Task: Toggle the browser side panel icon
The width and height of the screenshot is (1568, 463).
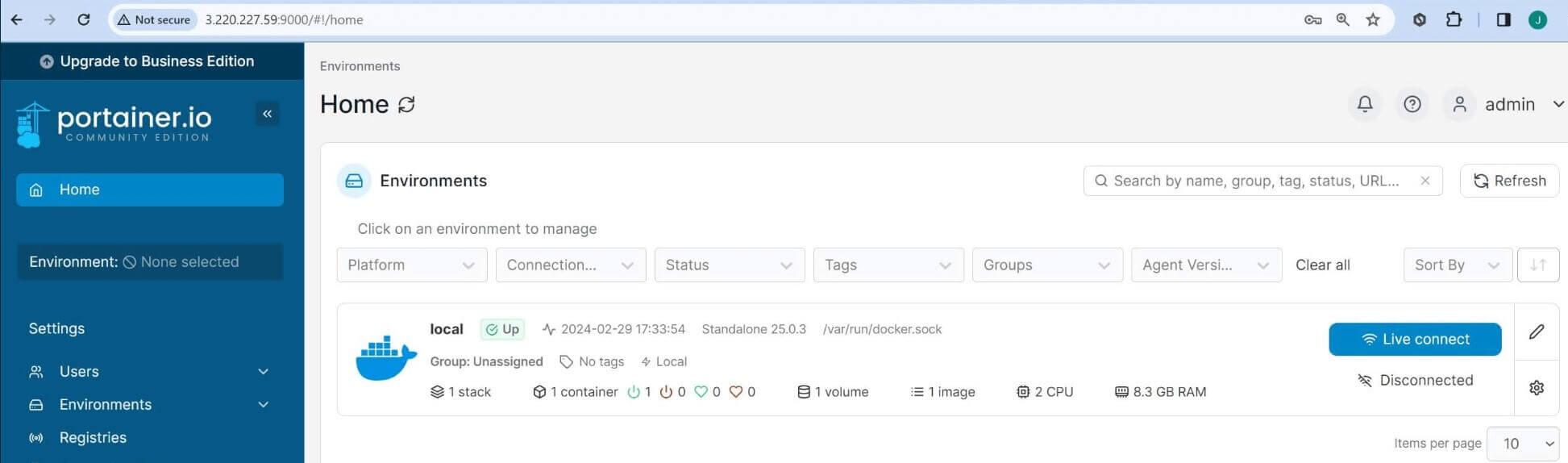Action: click(x=1504, y=19)
